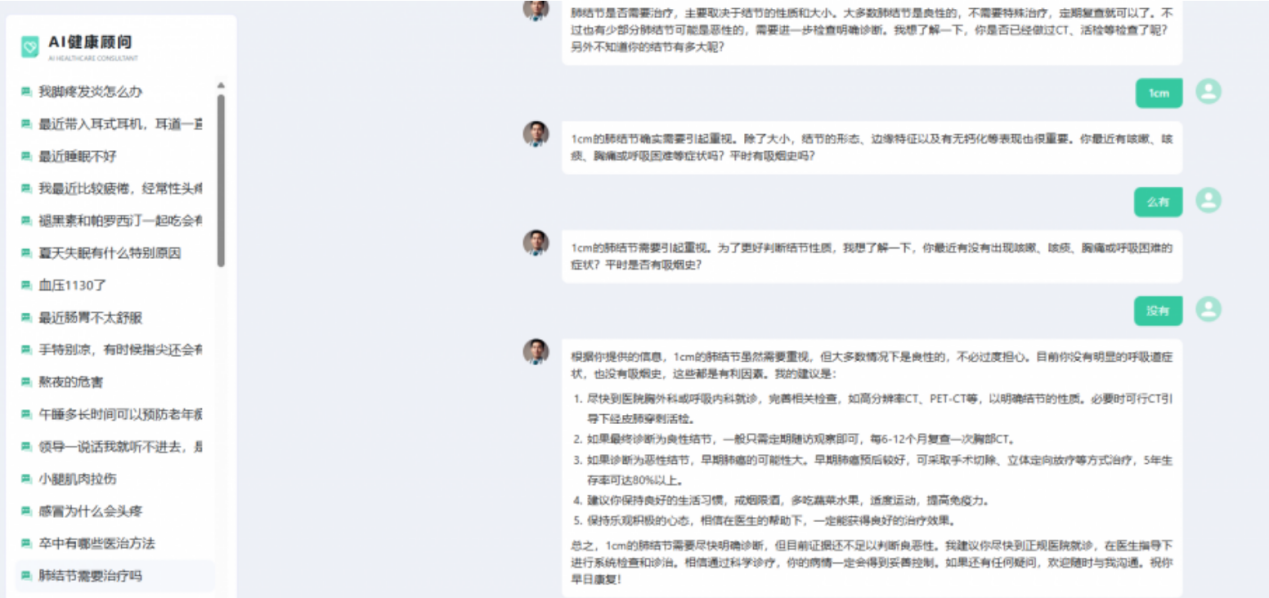
Task: Click doctor avatar next to the numbered advice reply
Action: click(536, 351)
